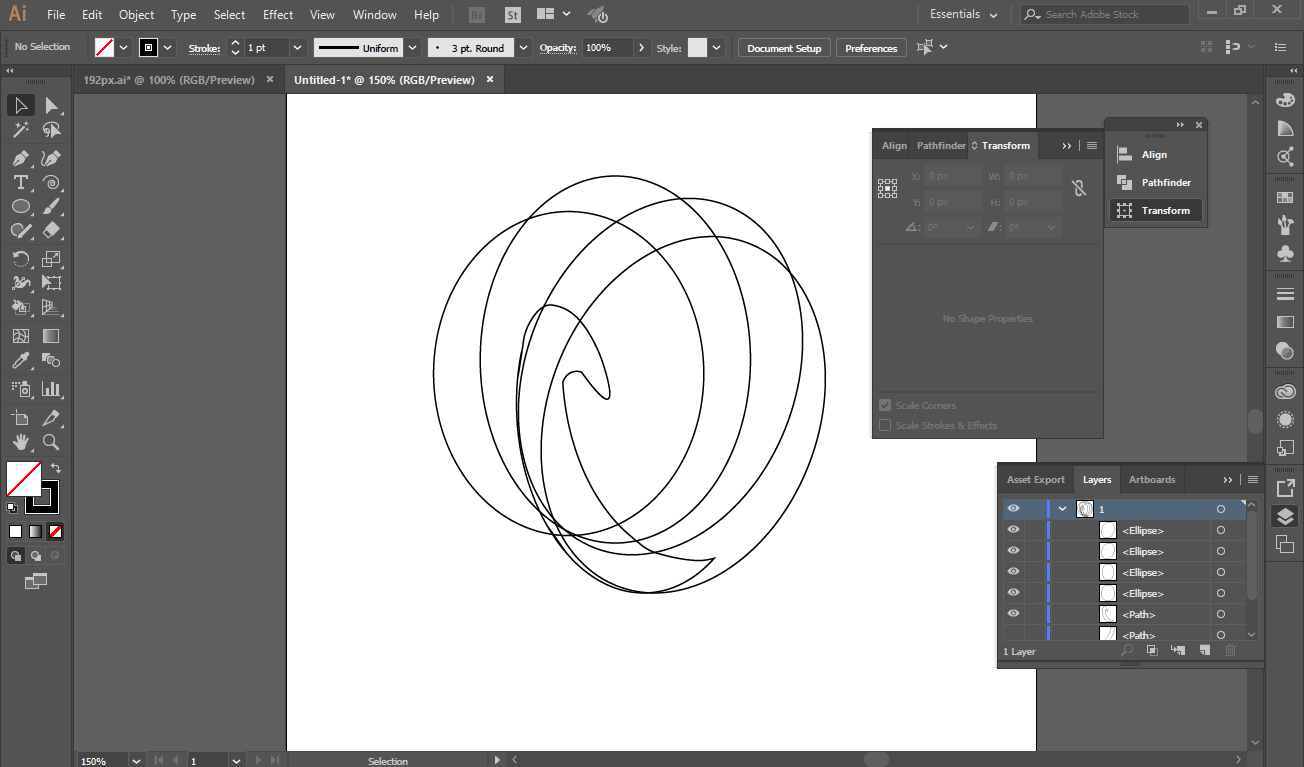Toggle visibility of layer 1
The image size is (1304, 767).
point(1013,509)
